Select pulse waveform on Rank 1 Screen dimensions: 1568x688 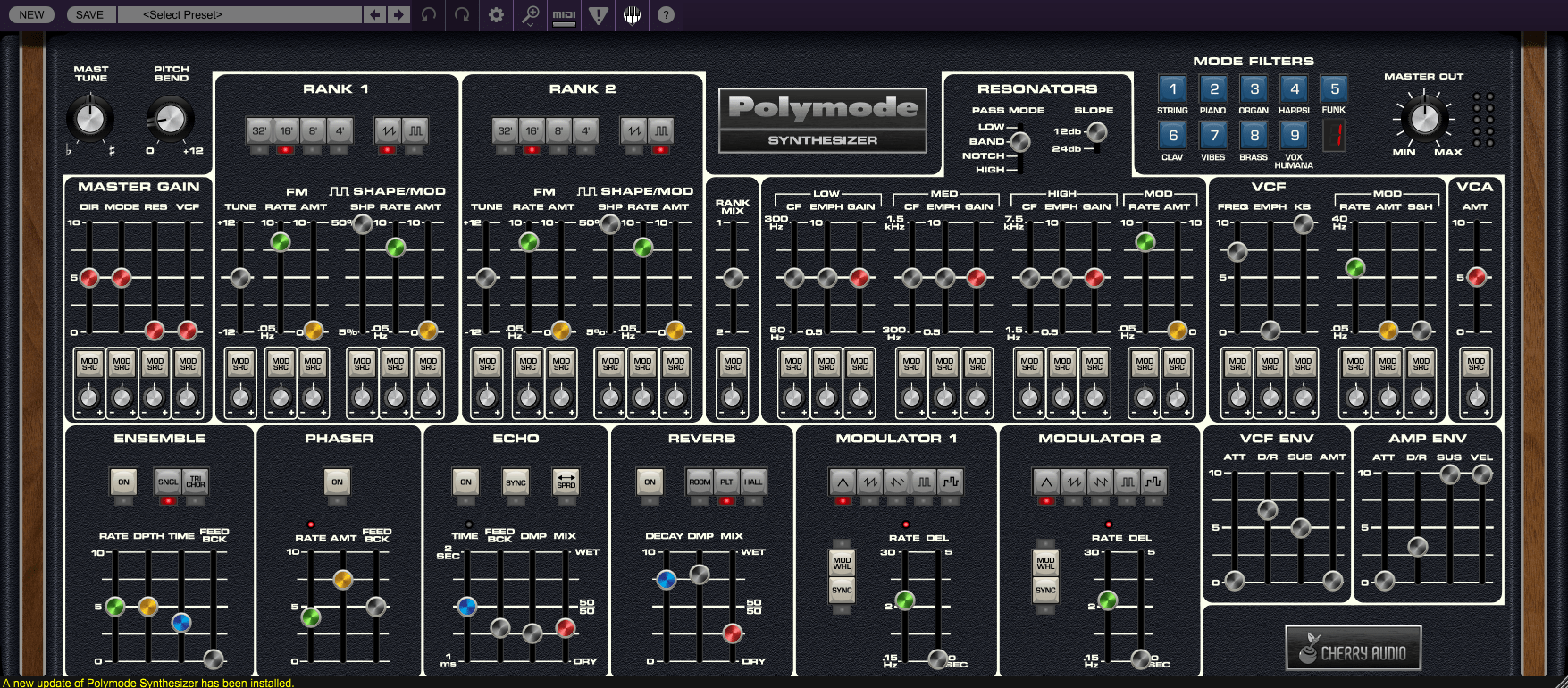[x=415, y=130]
